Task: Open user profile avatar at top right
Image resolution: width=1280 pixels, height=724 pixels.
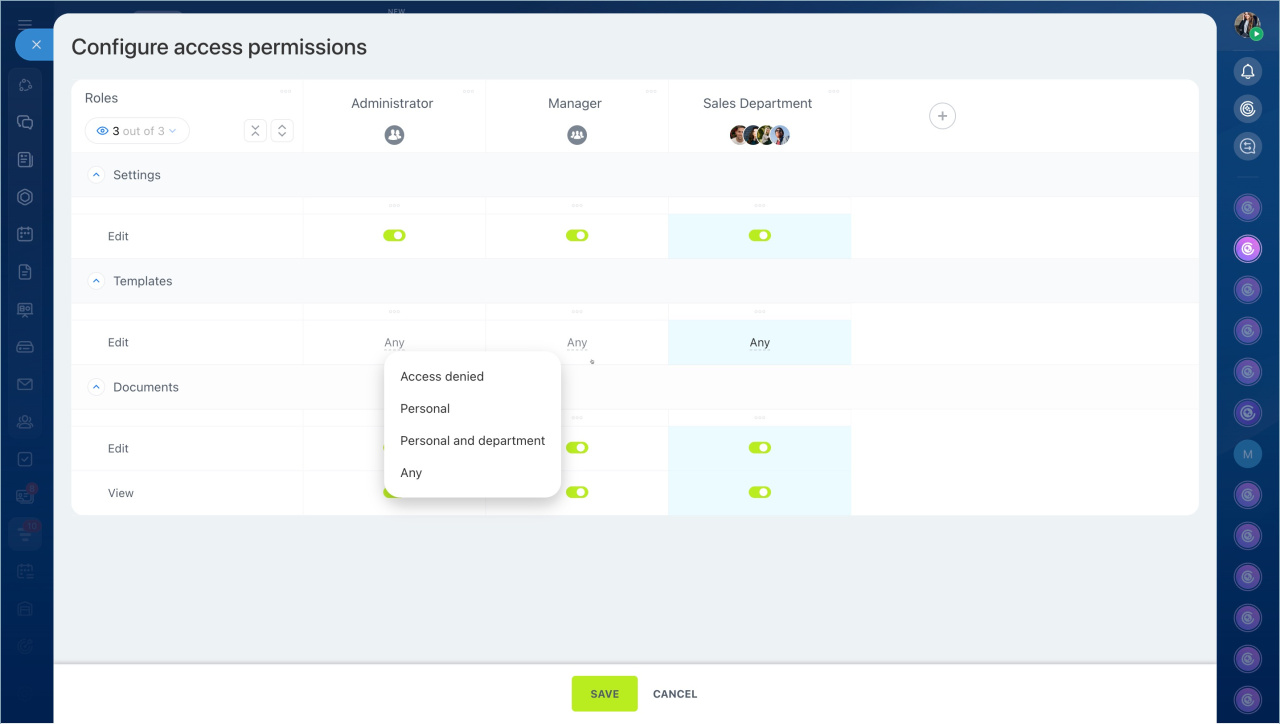Action: pyautogui.click(x=1247, y=26)
